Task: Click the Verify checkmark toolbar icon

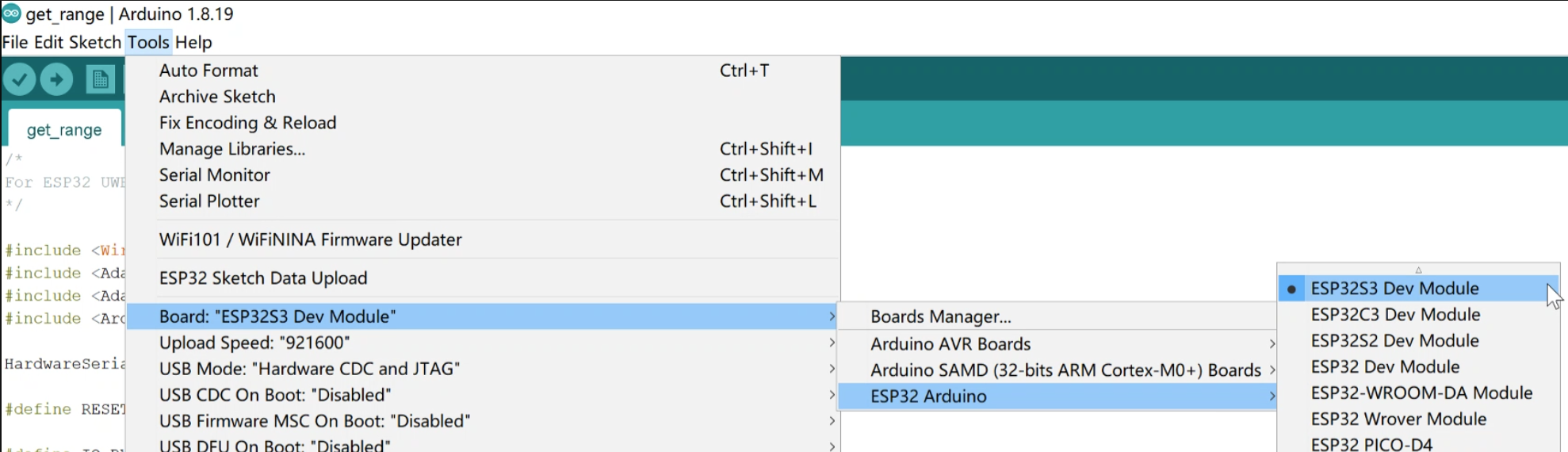Action: pos(19,79)
